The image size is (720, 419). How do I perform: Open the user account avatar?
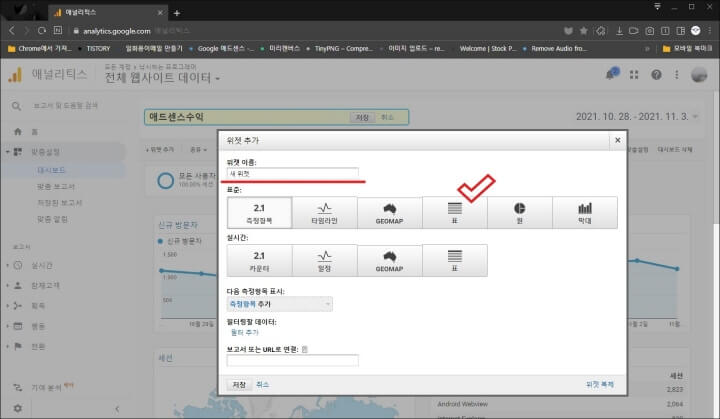point(699,74)
